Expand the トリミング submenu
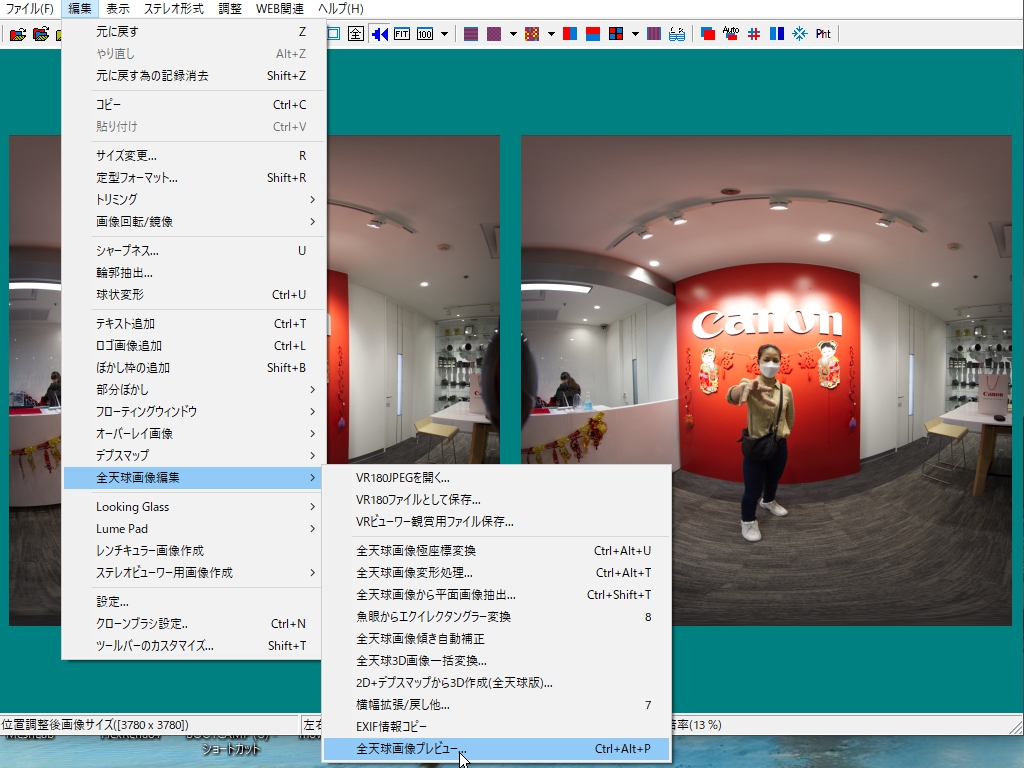Image resolution: width=1024 pixels, height=768 pixels. tap(194, 200)
